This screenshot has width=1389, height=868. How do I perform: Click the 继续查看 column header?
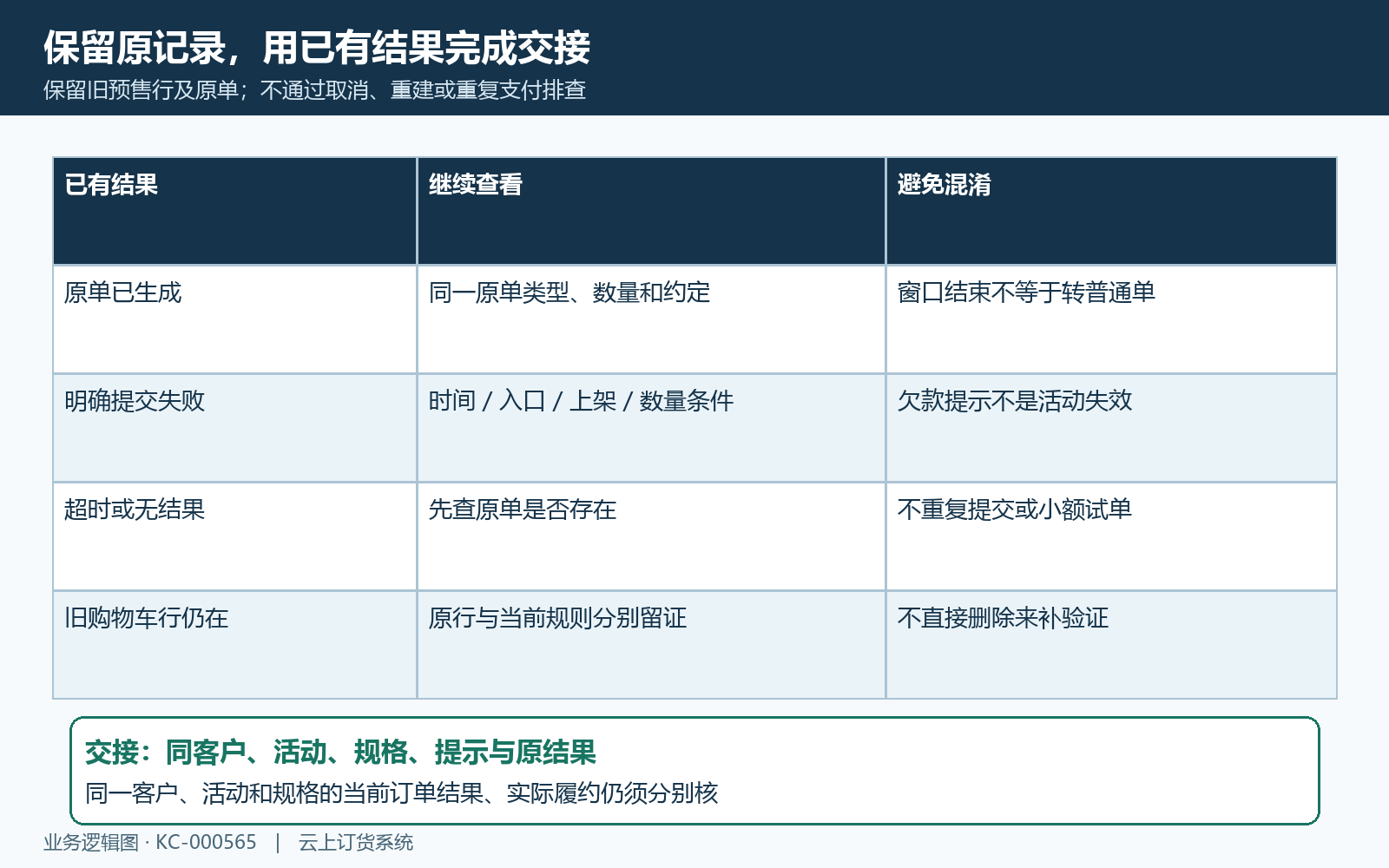tap(651, 211)
